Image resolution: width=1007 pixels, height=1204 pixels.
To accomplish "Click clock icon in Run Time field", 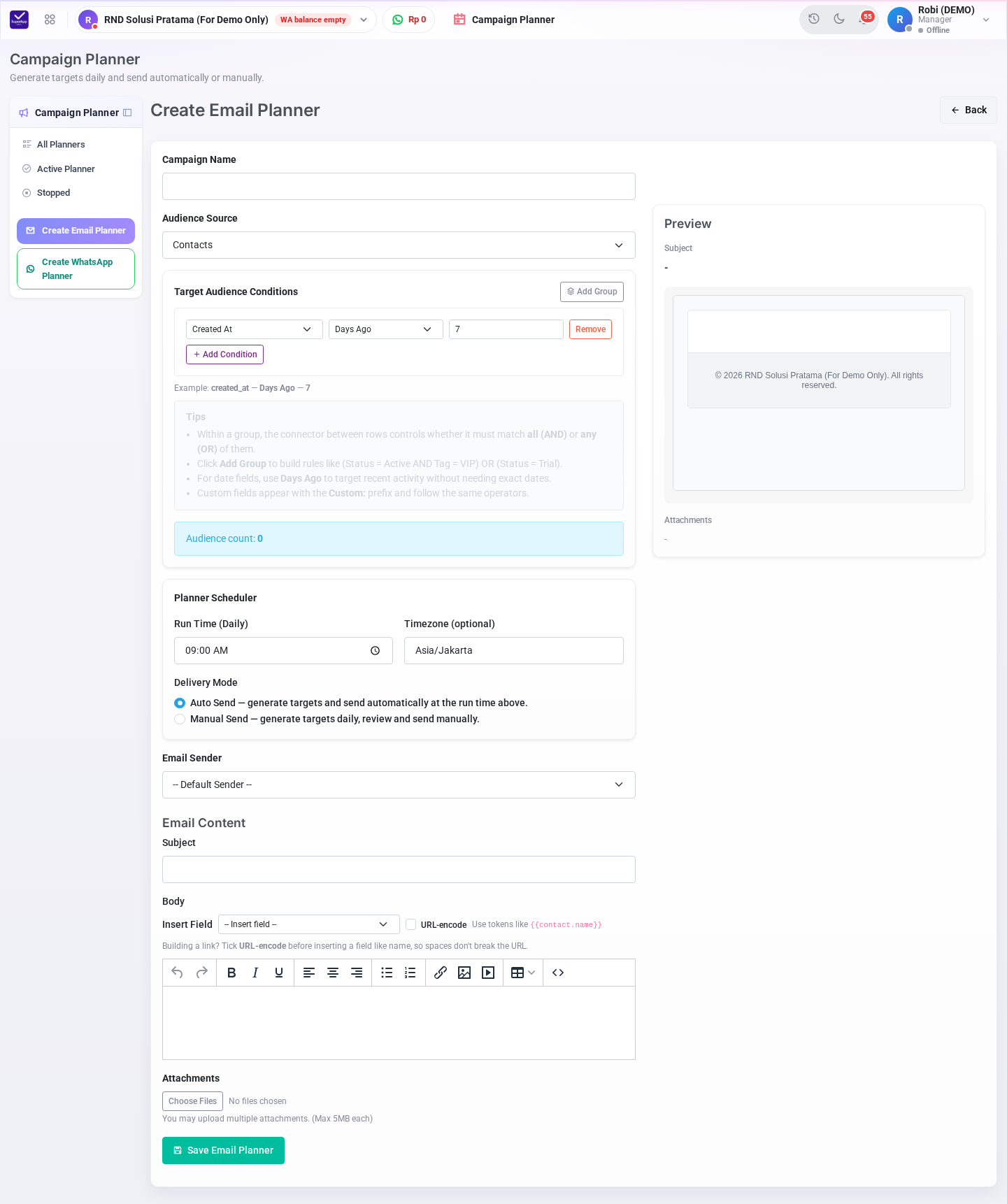I will (376, 651).
